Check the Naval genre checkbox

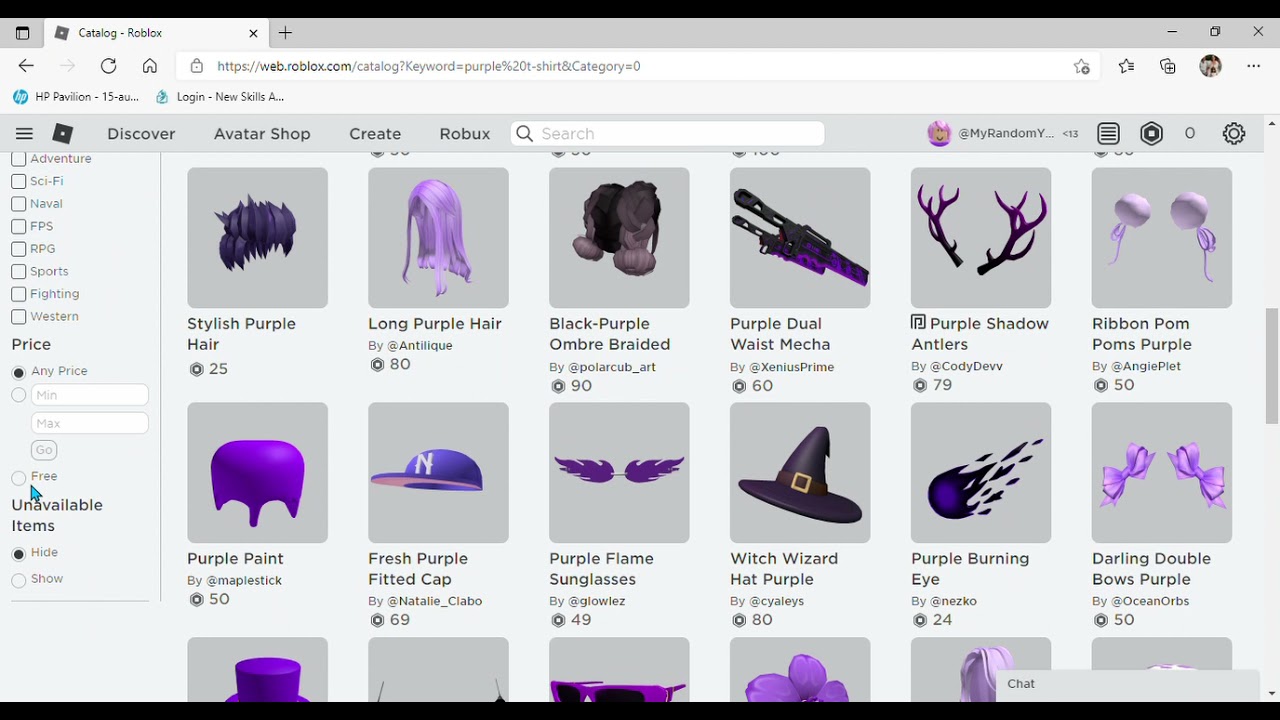click(18, 204)
